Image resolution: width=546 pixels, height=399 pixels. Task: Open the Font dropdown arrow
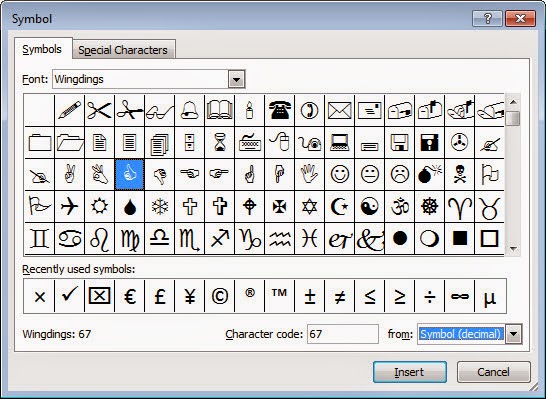pos(237,79)
